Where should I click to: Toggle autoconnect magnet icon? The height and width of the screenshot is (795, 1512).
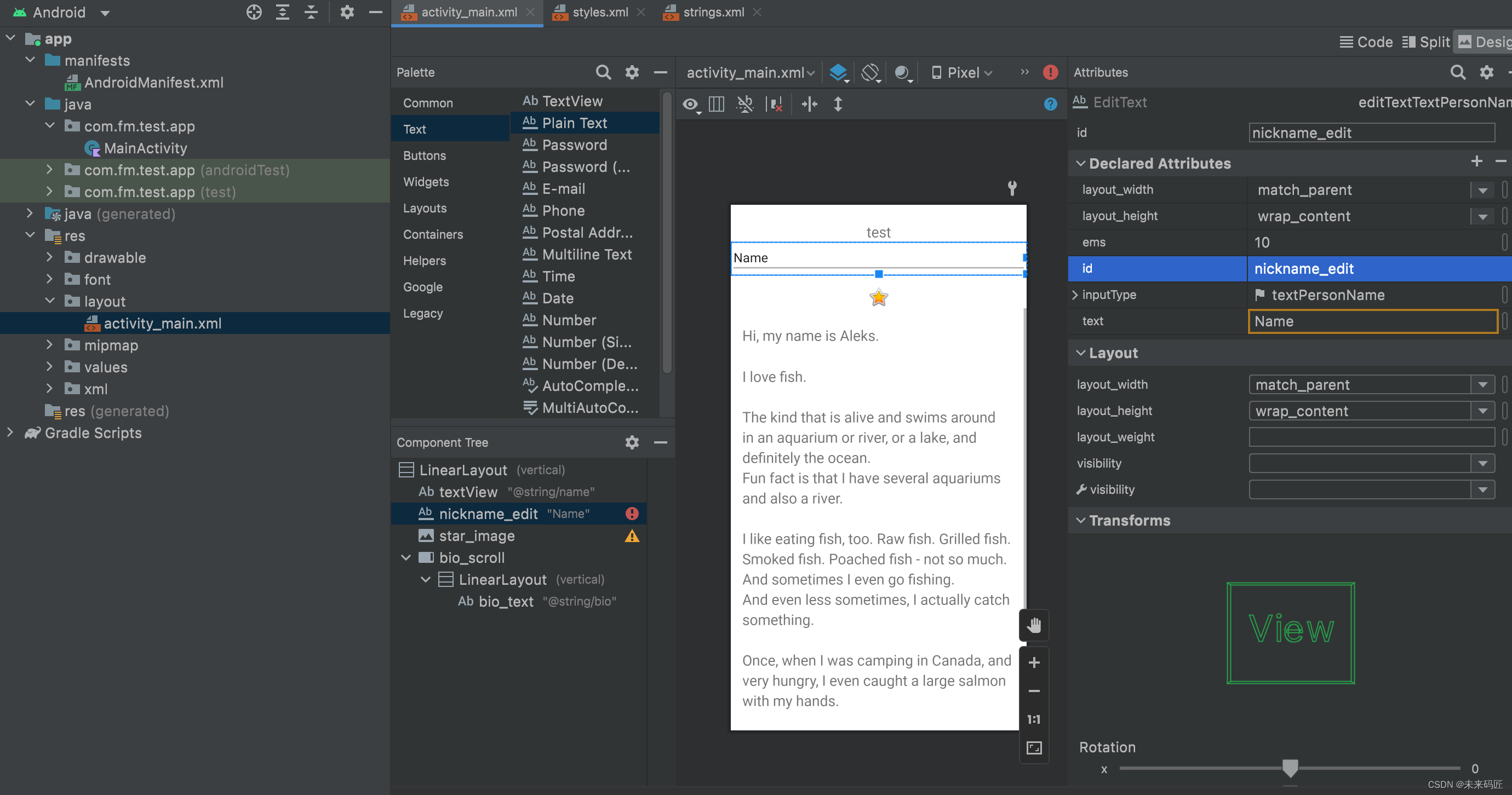pos(745,105)
